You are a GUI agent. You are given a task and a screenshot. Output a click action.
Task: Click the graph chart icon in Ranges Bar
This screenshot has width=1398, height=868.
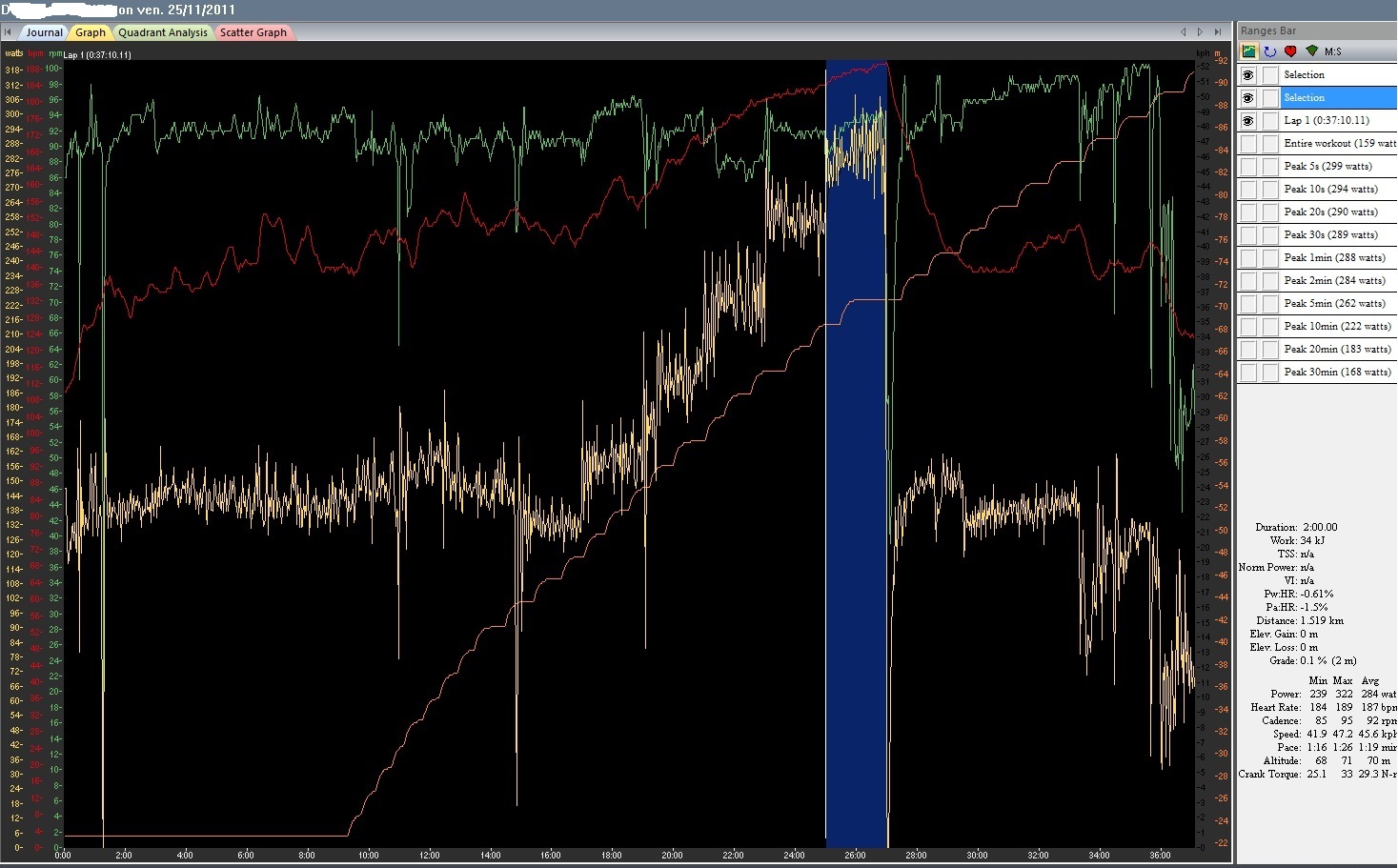[x=1248, y=51]
